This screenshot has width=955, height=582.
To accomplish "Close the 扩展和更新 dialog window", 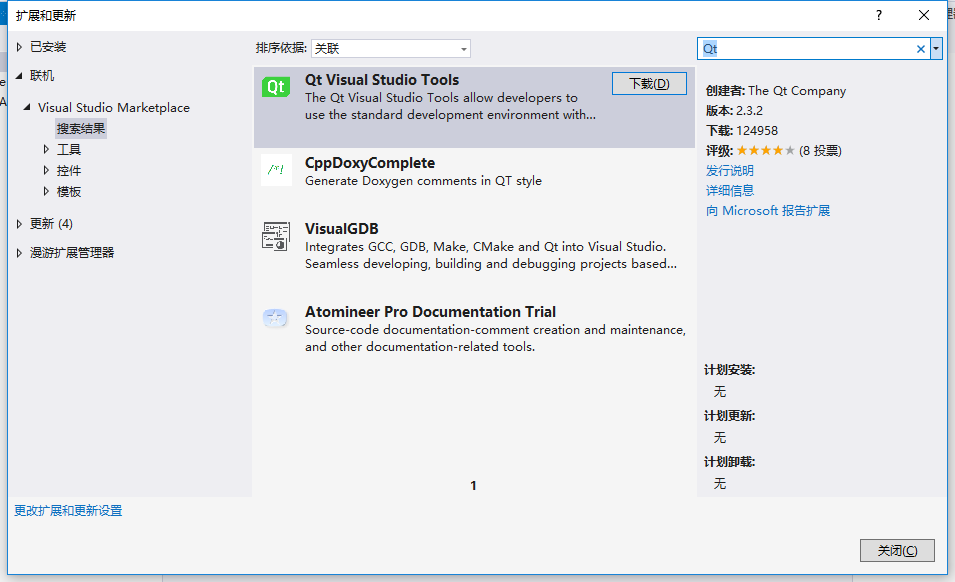I will pyautogui.click(x=924, y=15).
